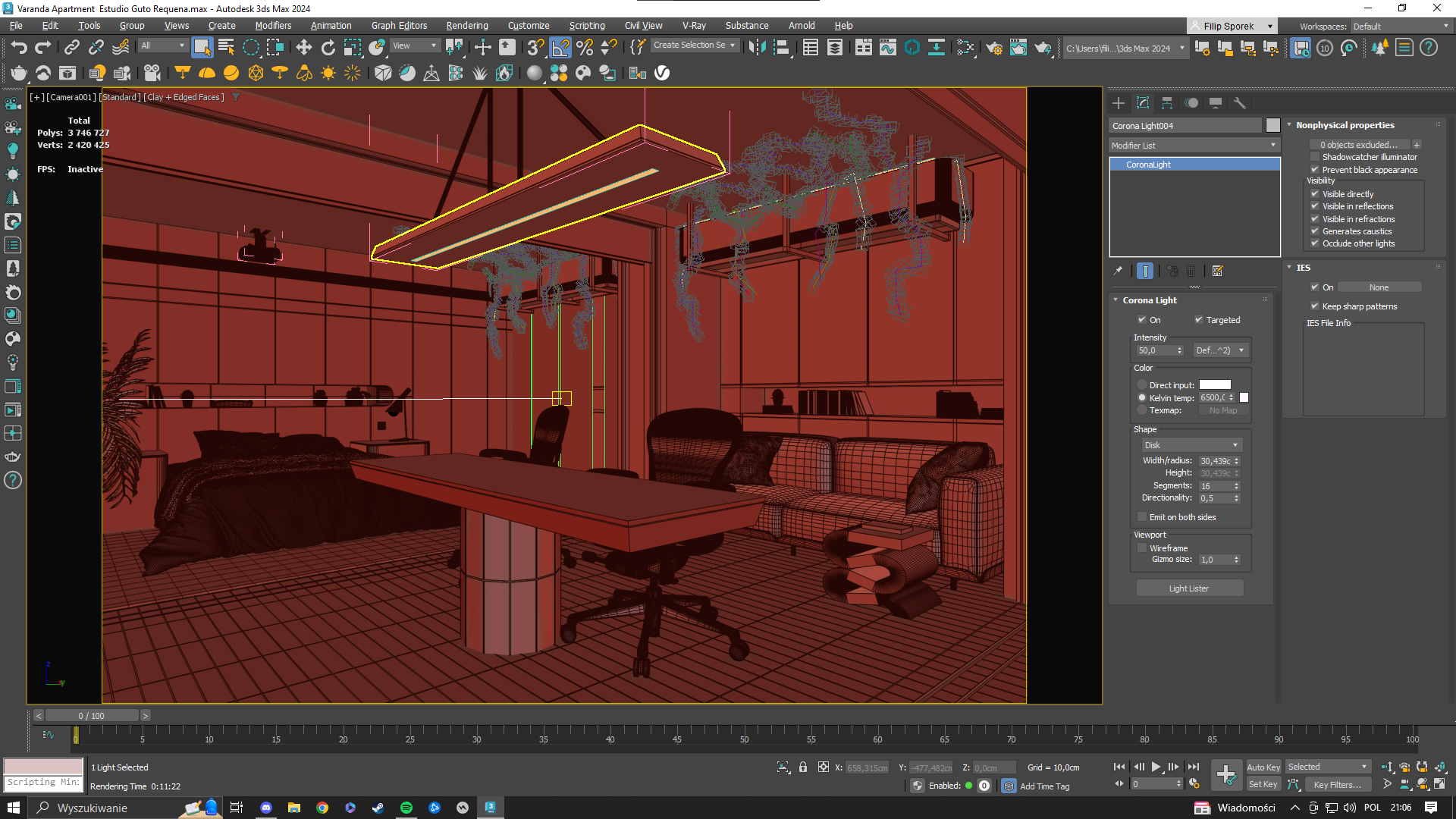
Task: Enable Emit on both sides
Action: coord(1142,517)
